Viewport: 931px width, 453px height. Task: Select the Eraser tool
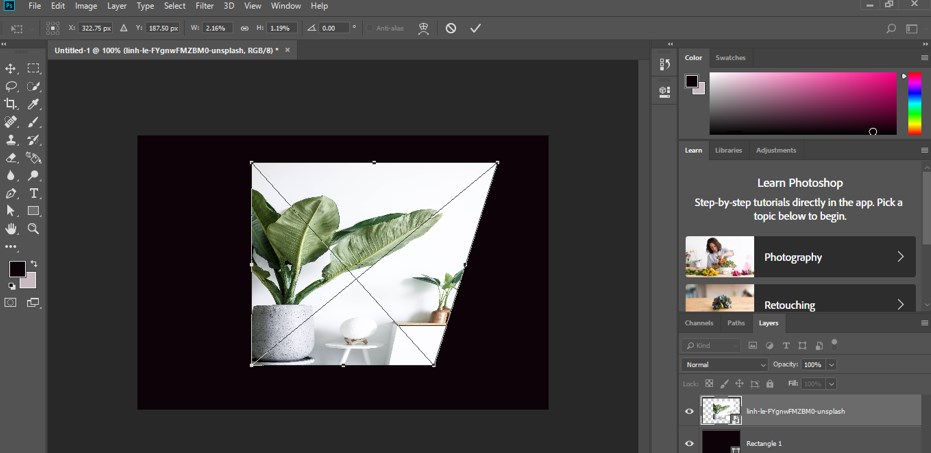click(11, 157)
